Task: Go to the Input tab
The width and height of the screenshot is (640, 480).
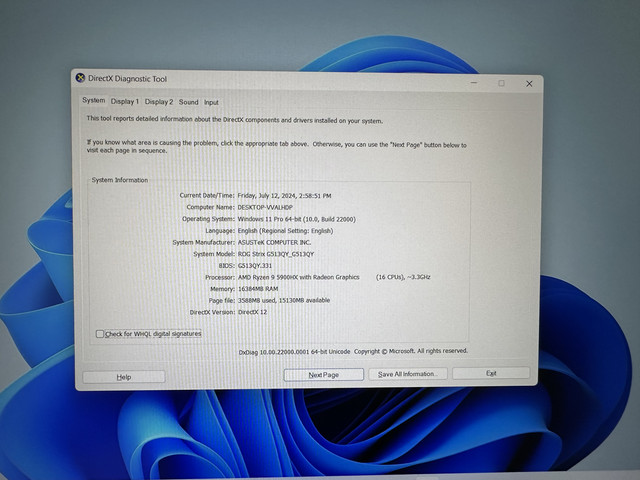Action: pyautogui.click(x=211, y=102)
